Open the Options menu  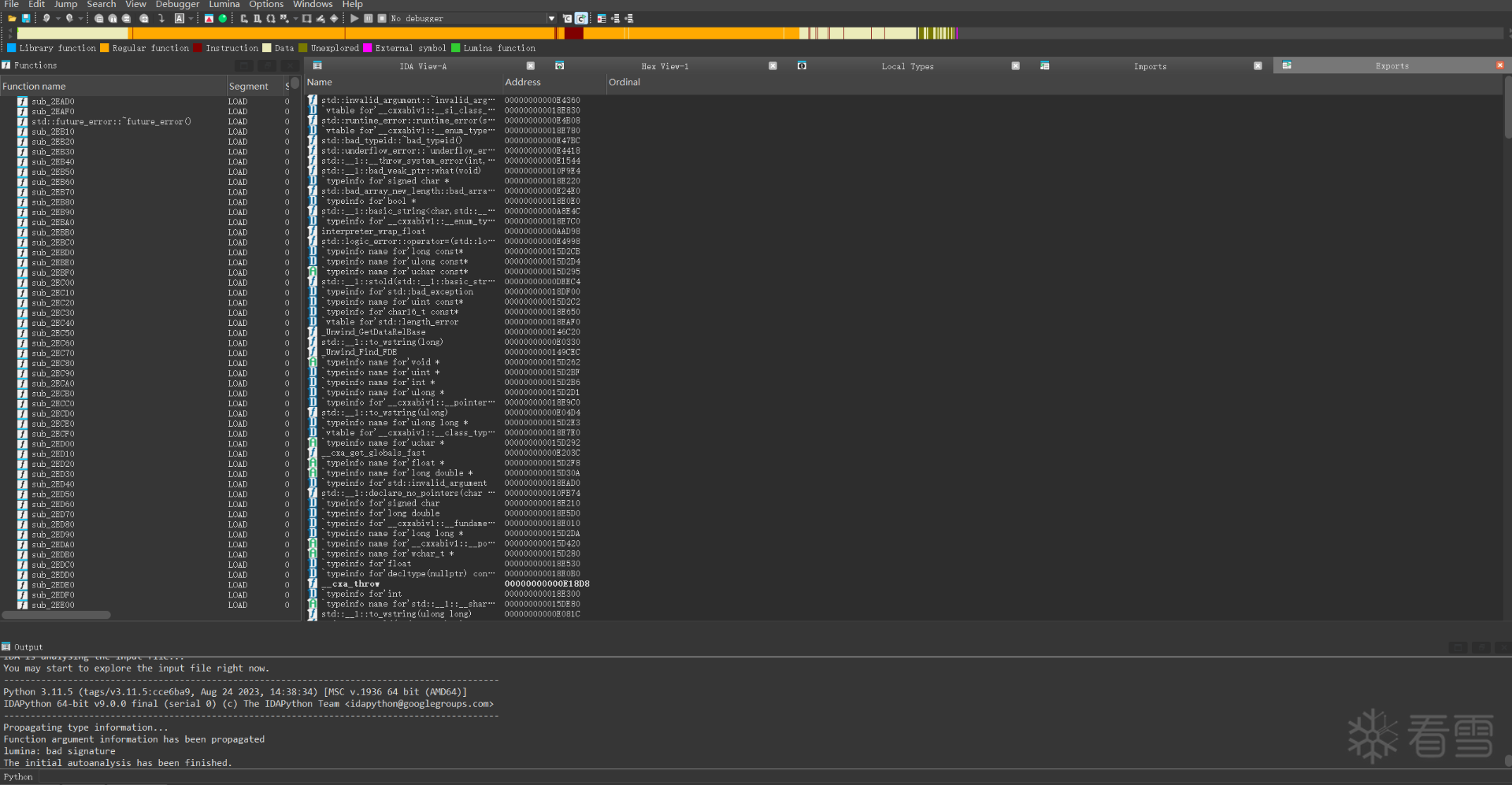point(266,5)
